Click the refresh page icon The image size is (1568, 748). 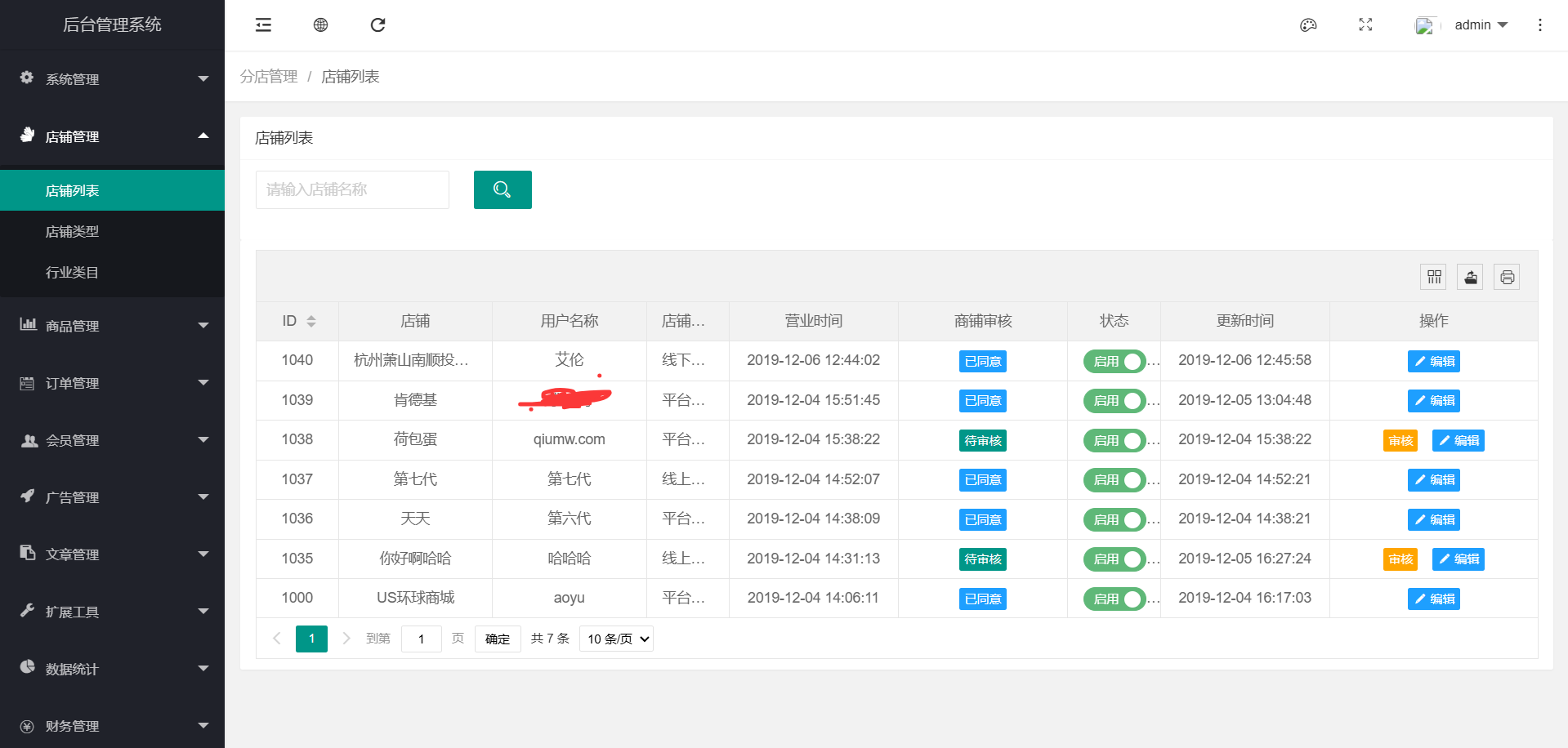coord(377,25)
